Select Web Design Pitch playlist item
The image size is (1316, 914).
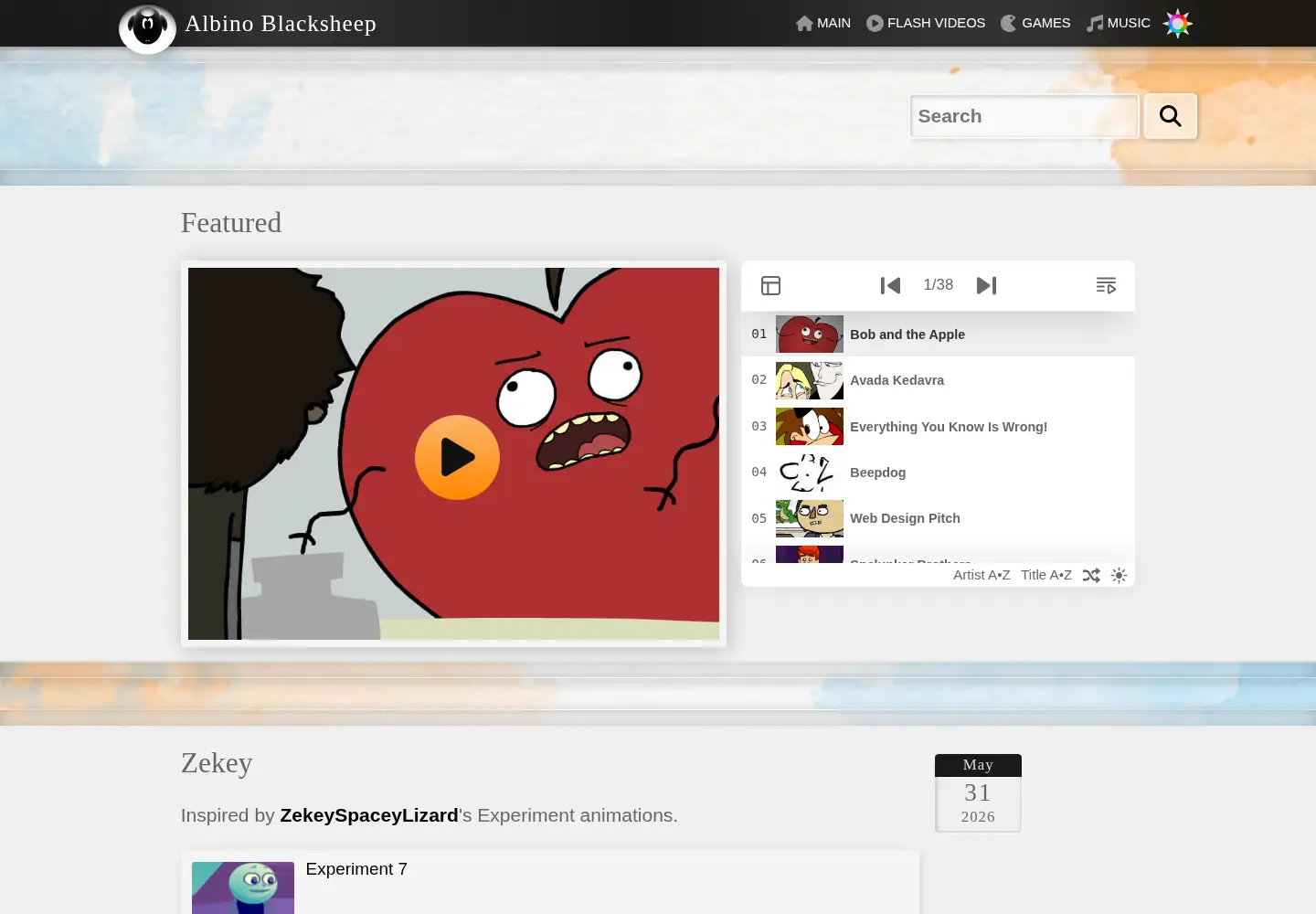pos(938,518)
